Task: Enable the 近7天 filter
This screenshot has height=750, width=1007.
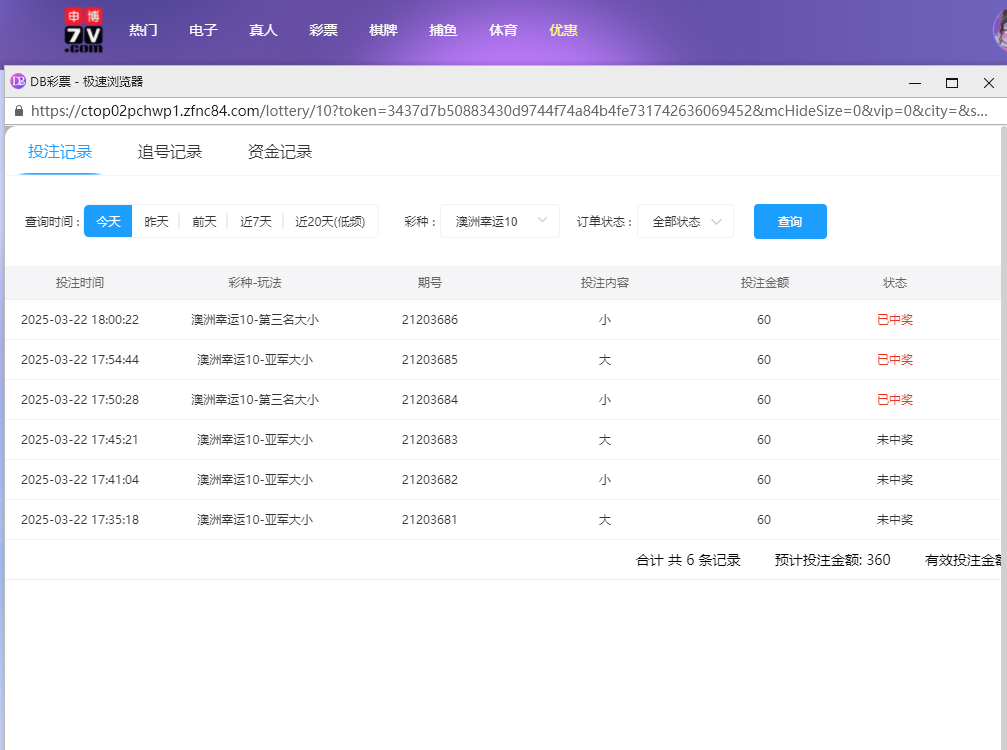Action: [255, 221]
